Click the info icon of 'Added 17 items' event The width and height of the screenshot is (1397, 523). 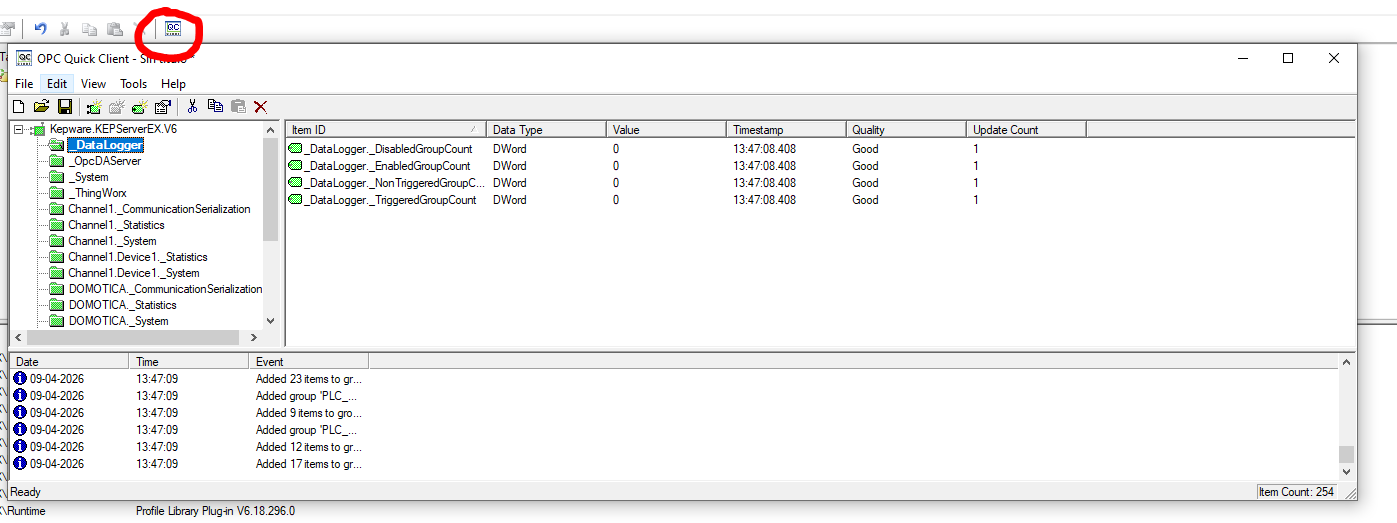click(x=20, y=464)
